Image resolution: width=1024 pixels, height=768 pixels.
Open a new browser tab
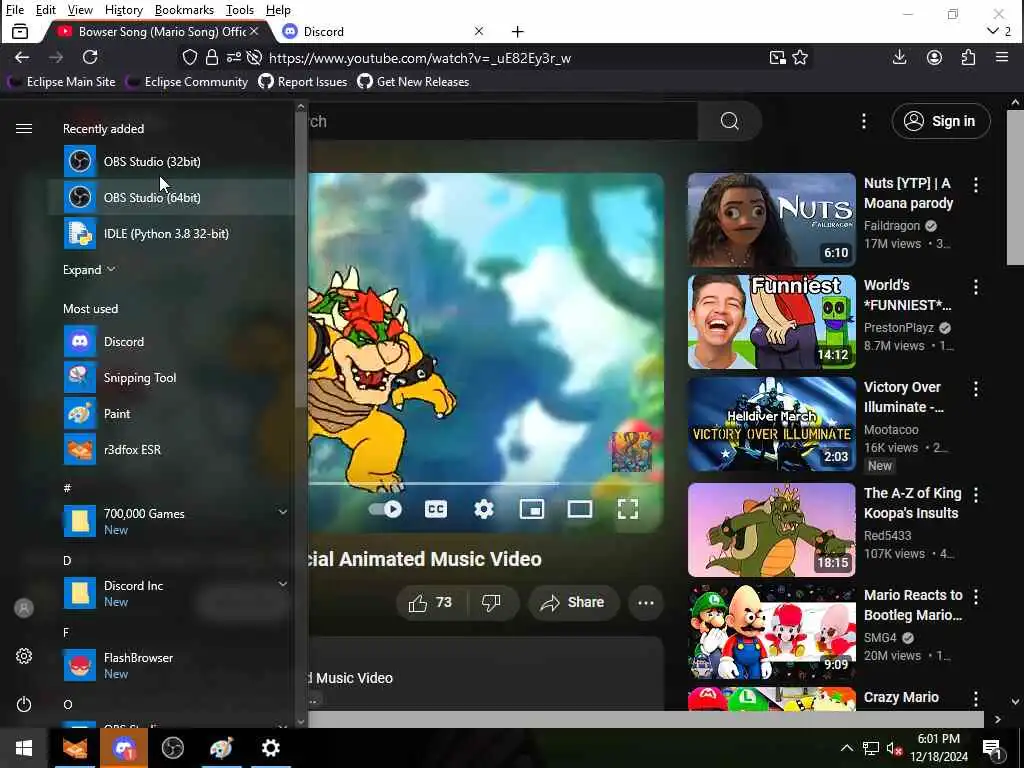[518, 31]
